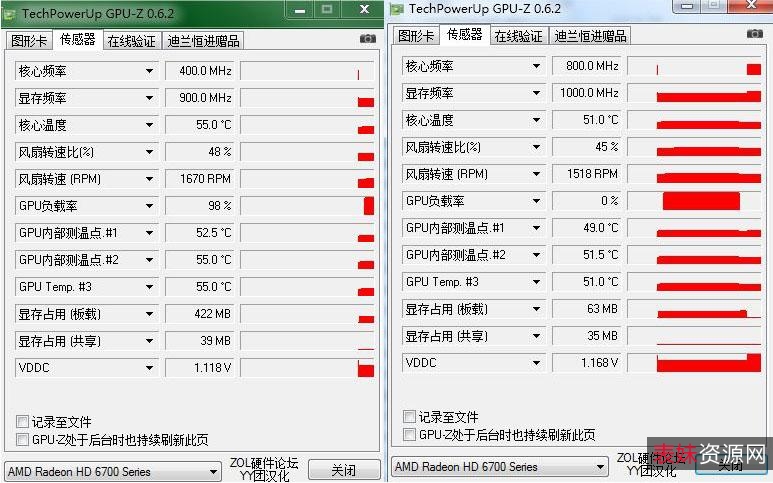Open 核心温度 dropdown in left window
Viewport: 773px width, 483px height.
(x=86, y=125)
